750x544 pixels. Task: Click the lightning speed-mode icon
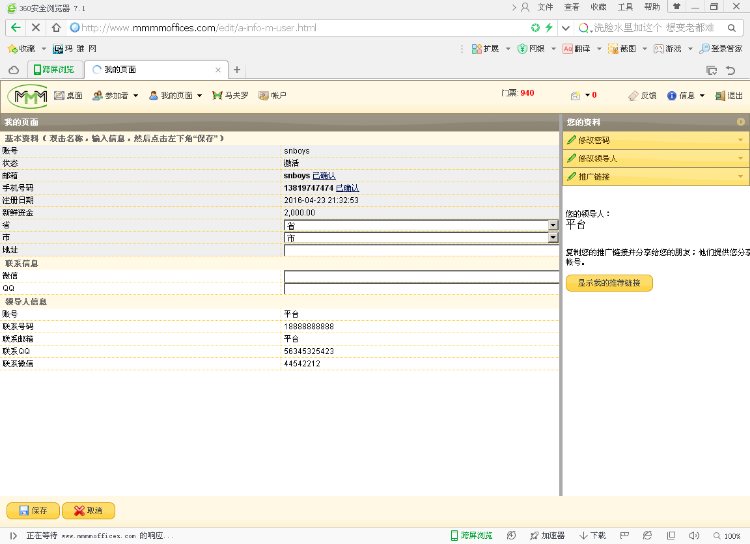point(549,28)
